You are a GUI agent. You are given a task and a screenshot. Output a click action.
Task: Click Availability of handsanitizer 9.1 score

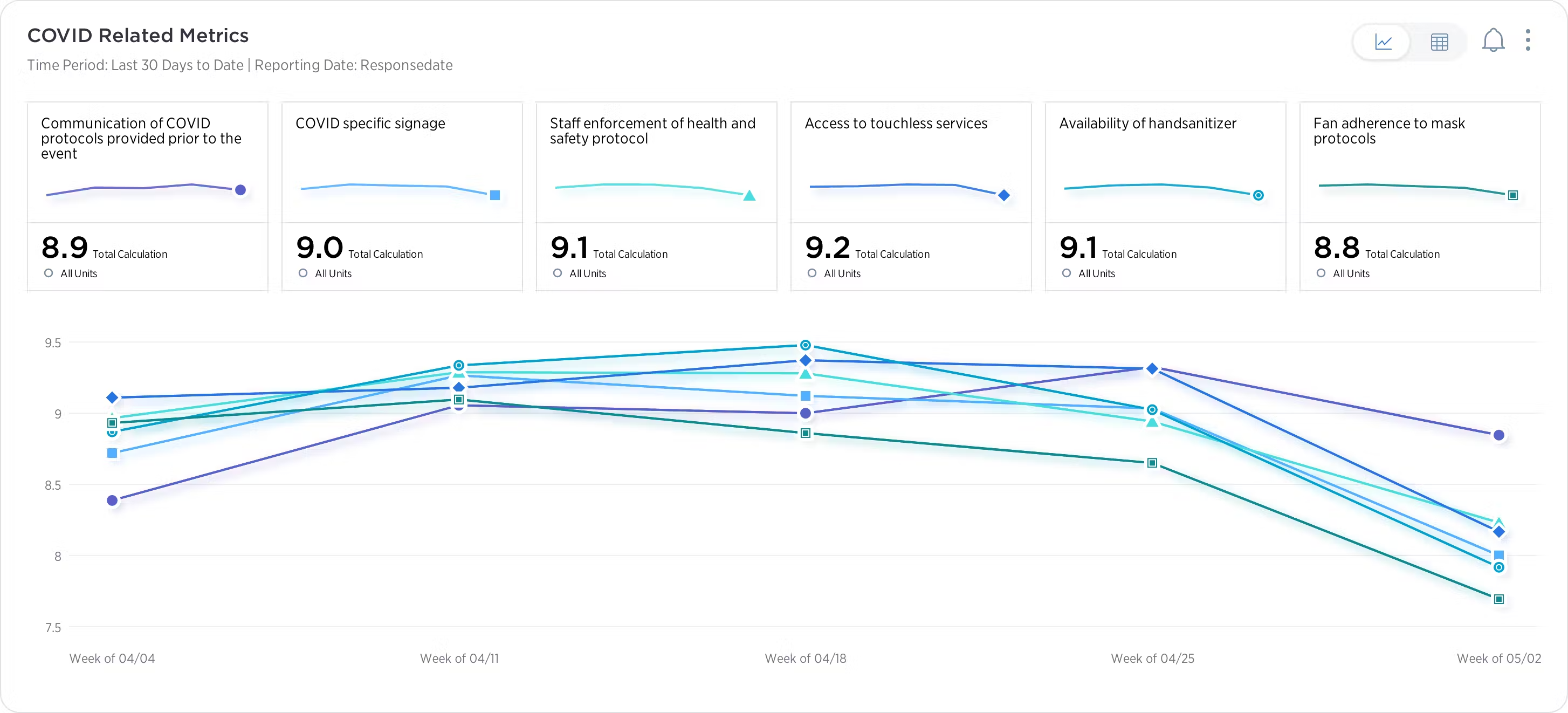pos(1078,248)
